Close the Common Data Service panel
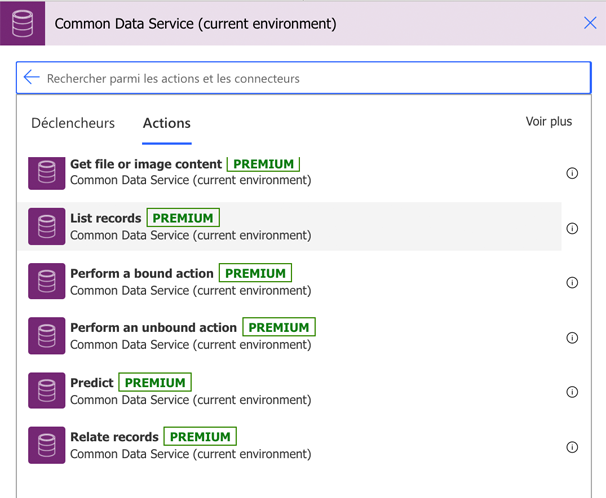 pyautogui.click(x=590, y=23)
